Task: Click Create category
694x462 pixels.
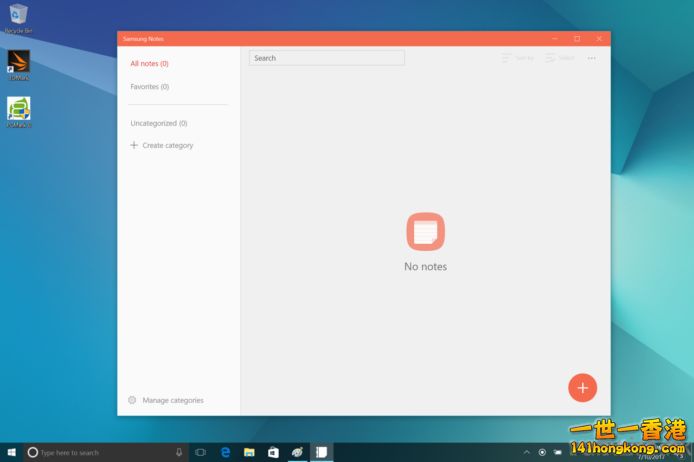Action: tap(168, 146)
